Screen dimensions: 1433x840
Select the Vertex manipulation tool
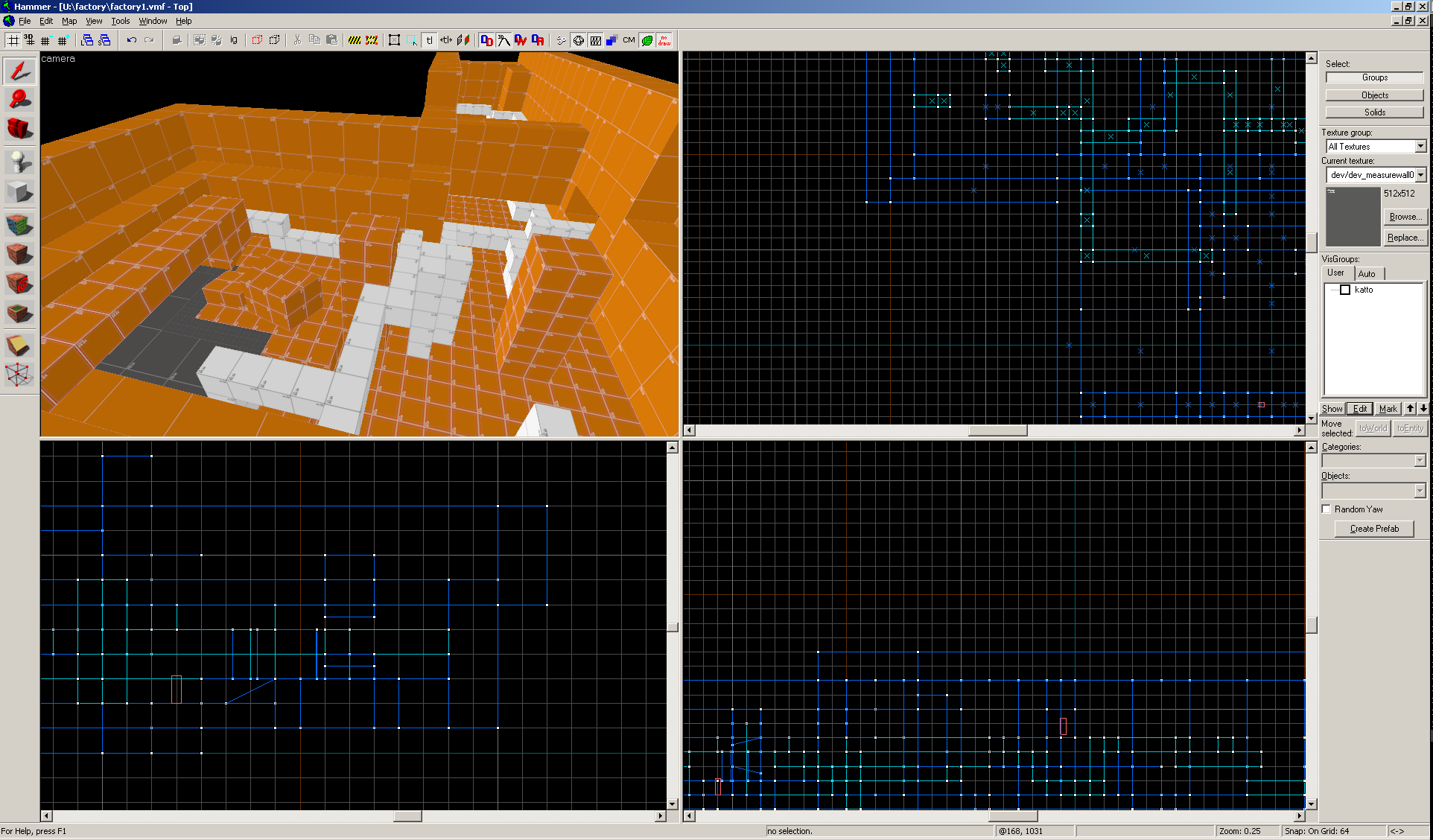click(x=19, y=375)
